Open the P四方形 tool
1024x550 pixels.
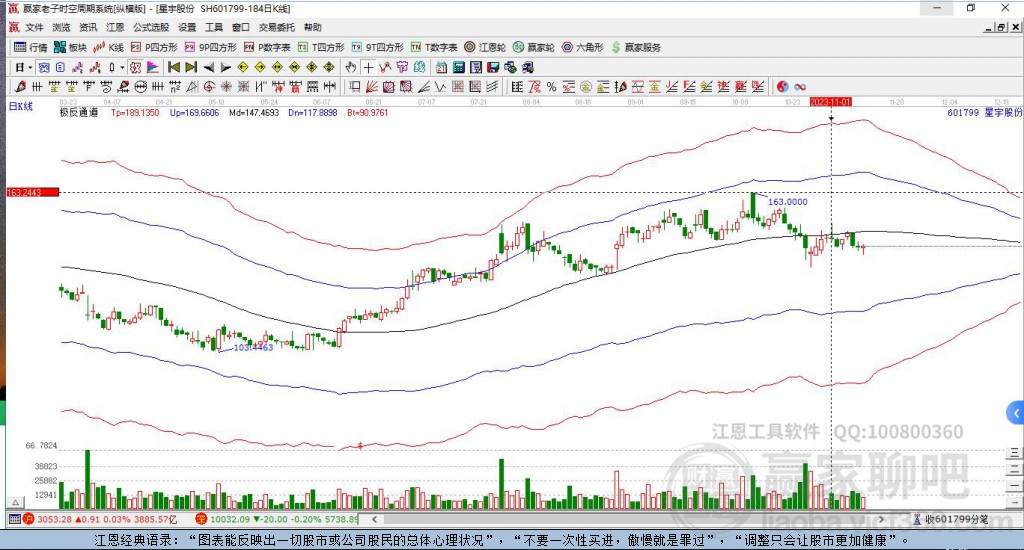point(154,47)
